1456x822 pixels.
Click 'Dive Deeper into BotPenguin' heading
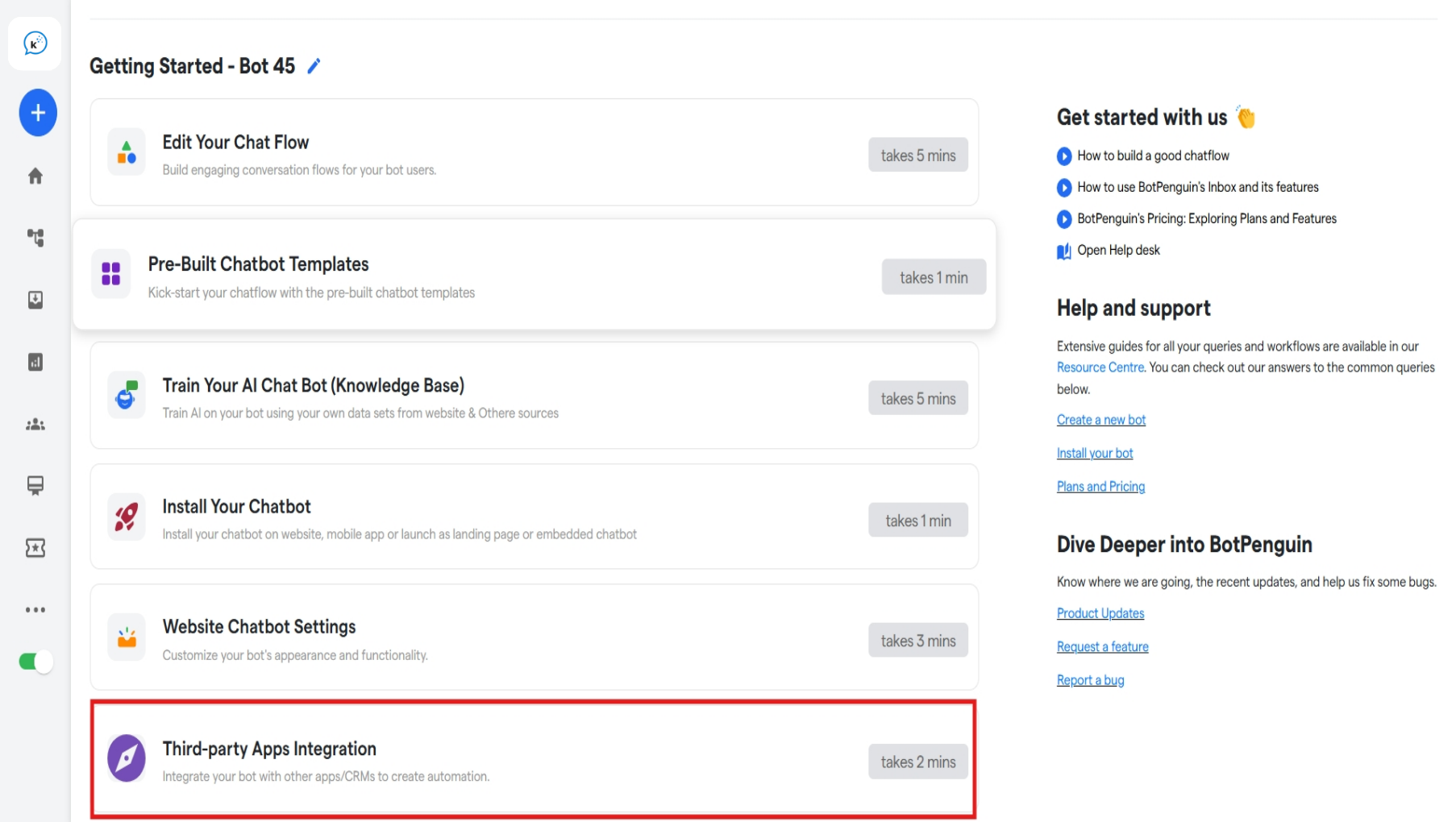point(1184,545)
